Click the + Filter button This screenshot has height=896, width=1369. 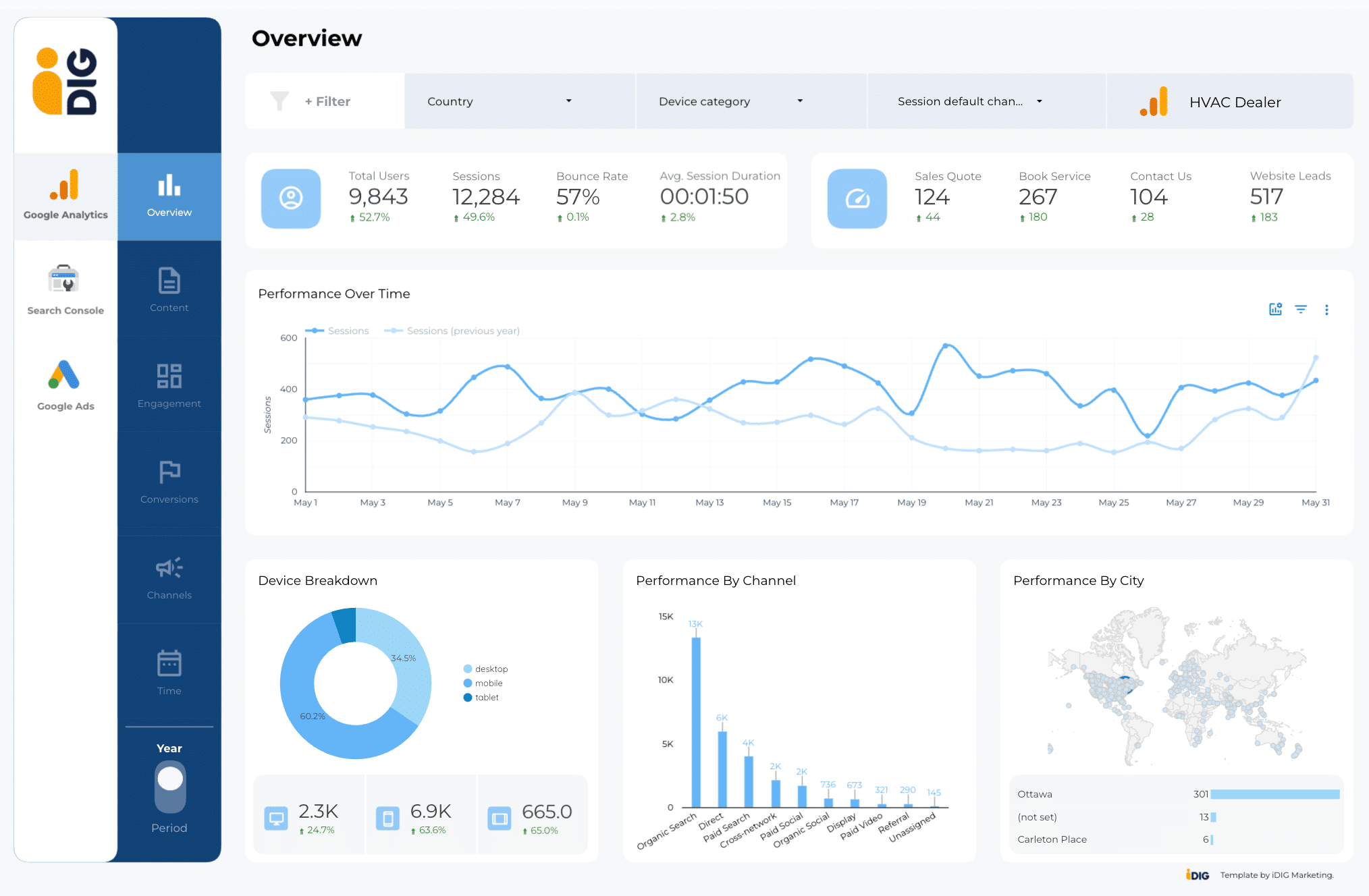pyautogui.click(x=327, y=101)
